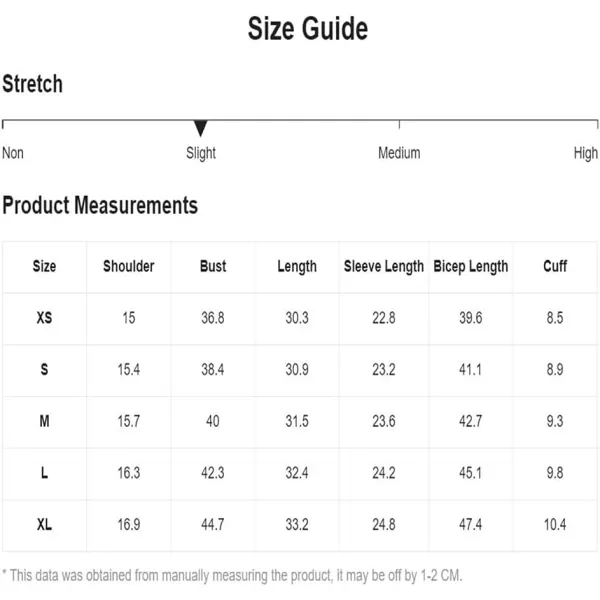This screenshot has width=600, height=600.
Task: Click the measurement disclaimer footnote text
Action: coord(232,576)
